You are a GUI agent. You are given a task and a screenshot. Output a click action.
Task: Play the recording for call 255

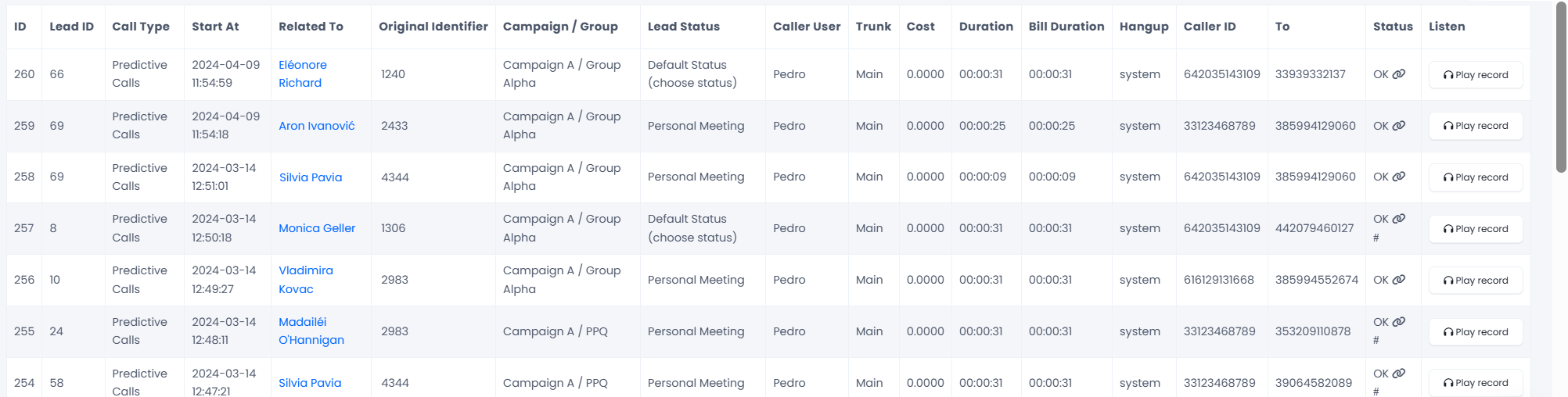1475,332
